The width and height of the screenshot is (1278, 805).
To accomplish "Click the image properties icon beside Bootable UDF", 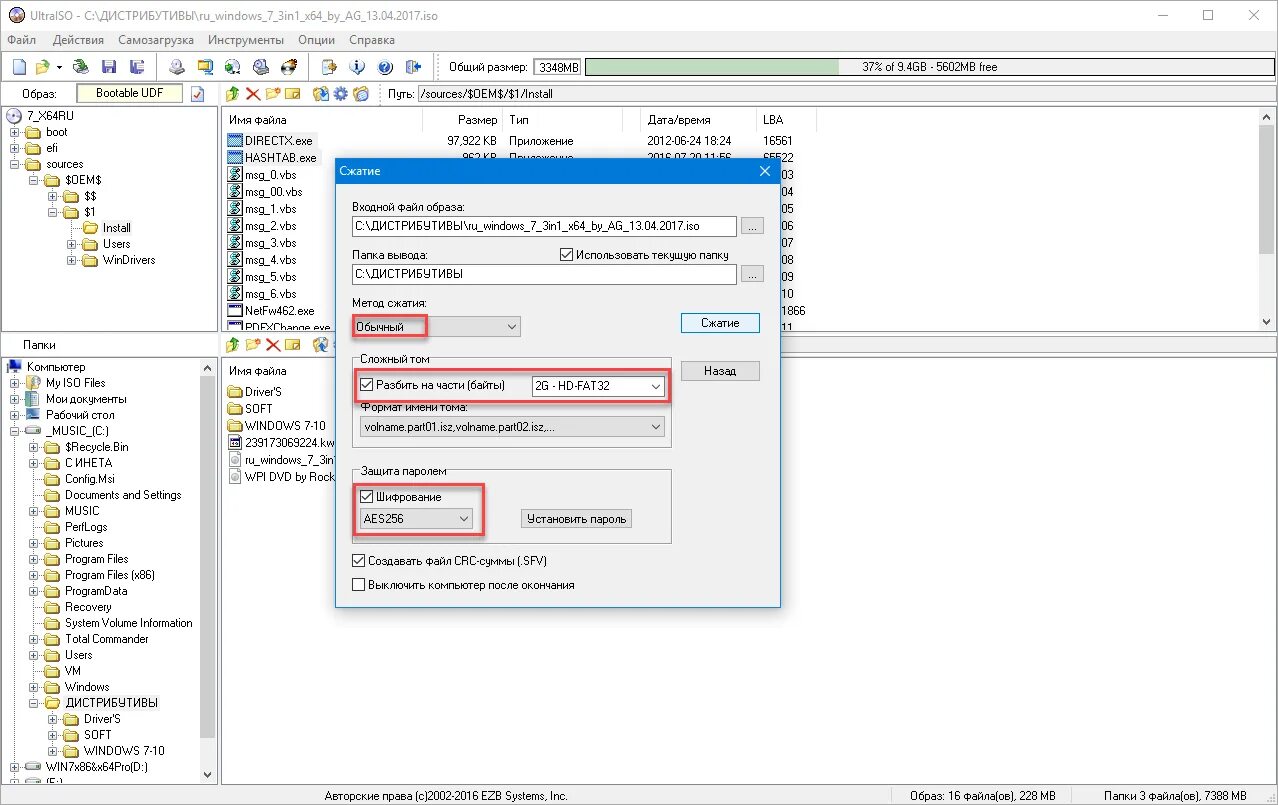I will point(198,94).
